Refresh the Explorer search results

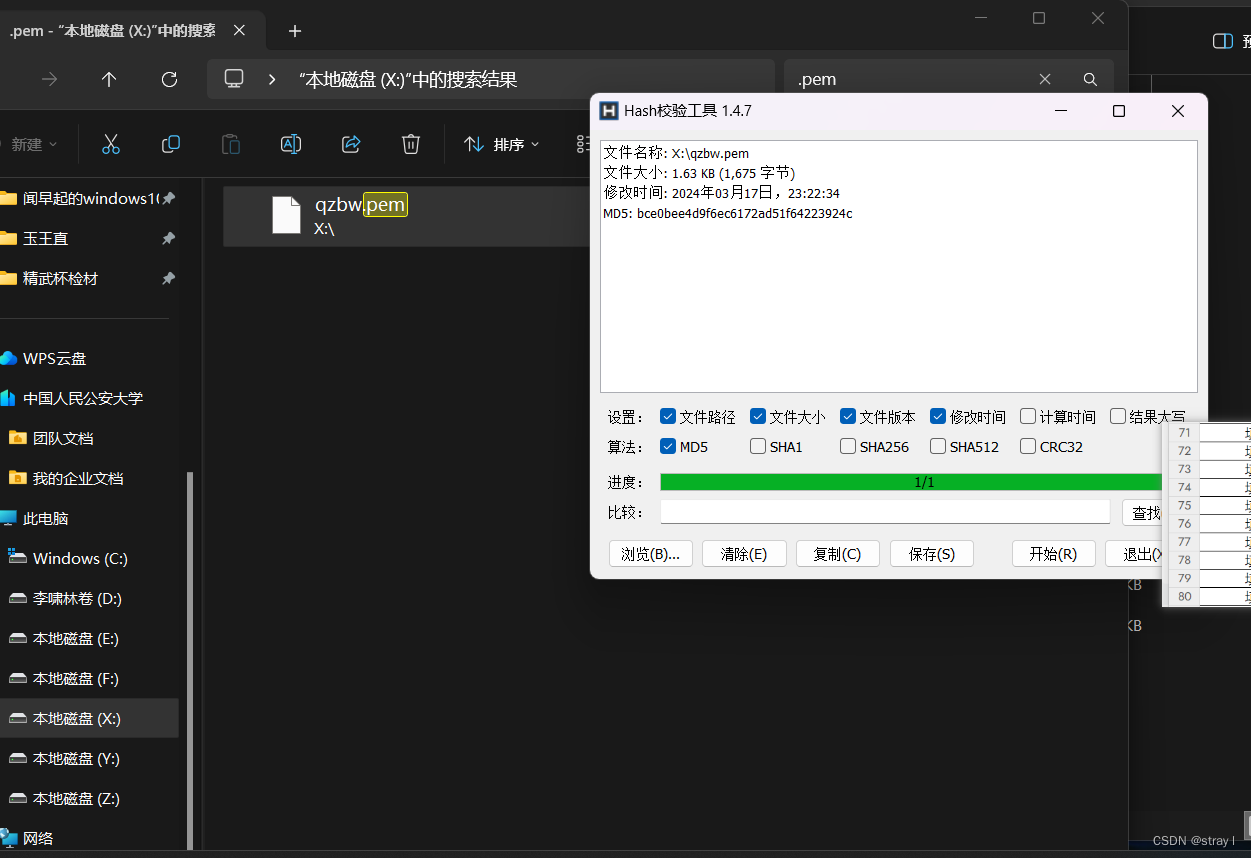point(169,79)
